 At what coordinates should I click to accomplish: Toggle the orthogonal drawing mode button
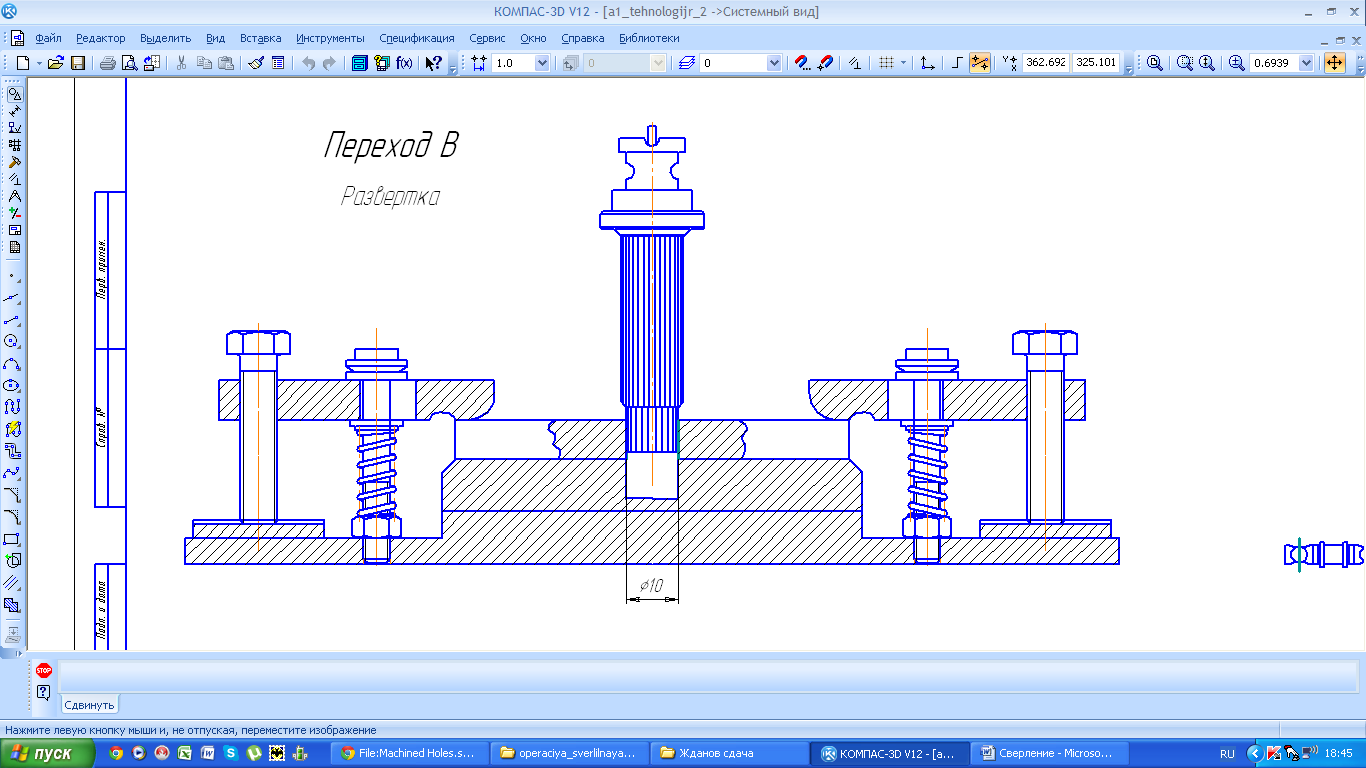(957, 63)
